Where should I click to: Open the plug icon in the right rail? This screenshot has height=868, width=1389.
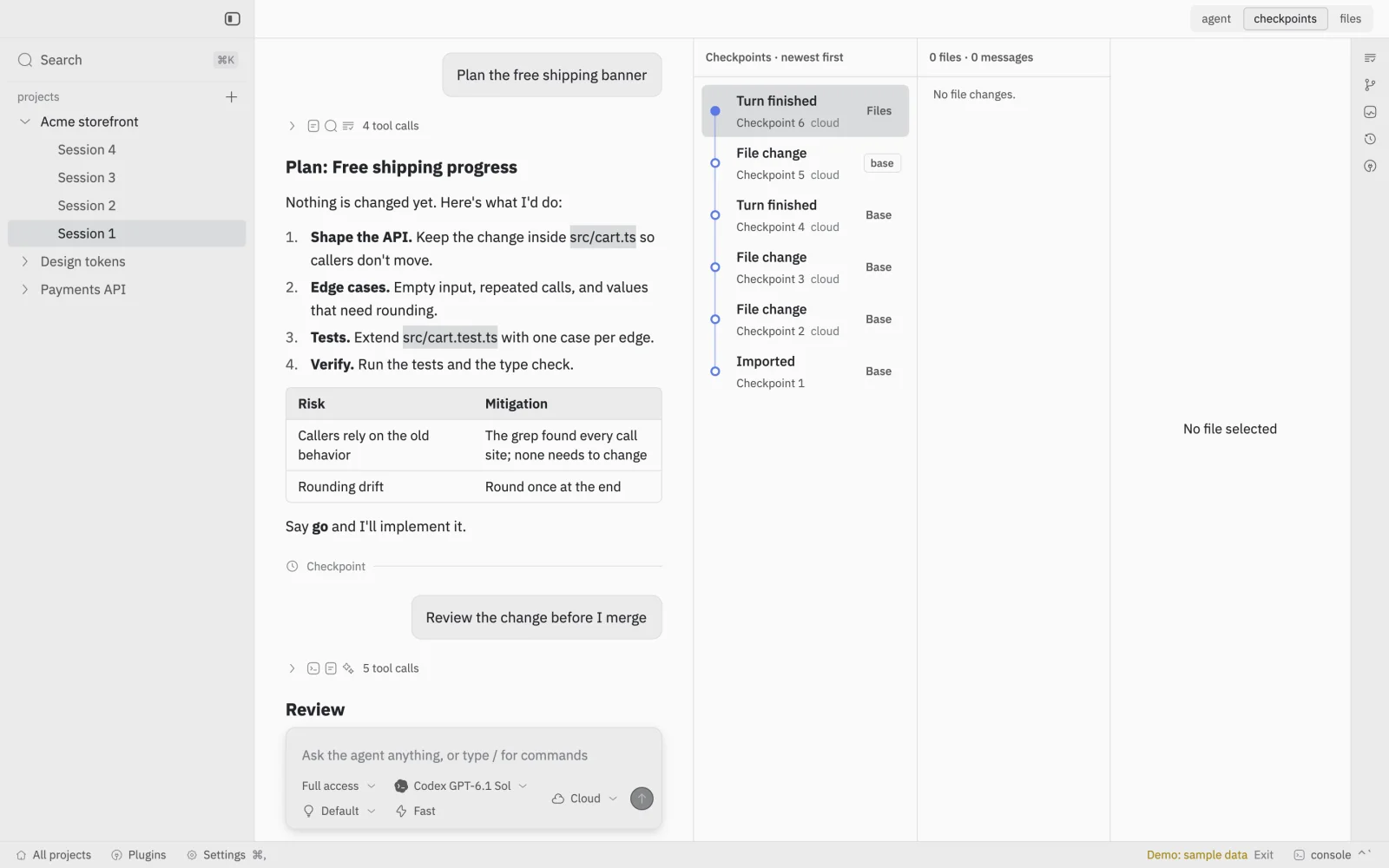click(x=1370, y=166)
